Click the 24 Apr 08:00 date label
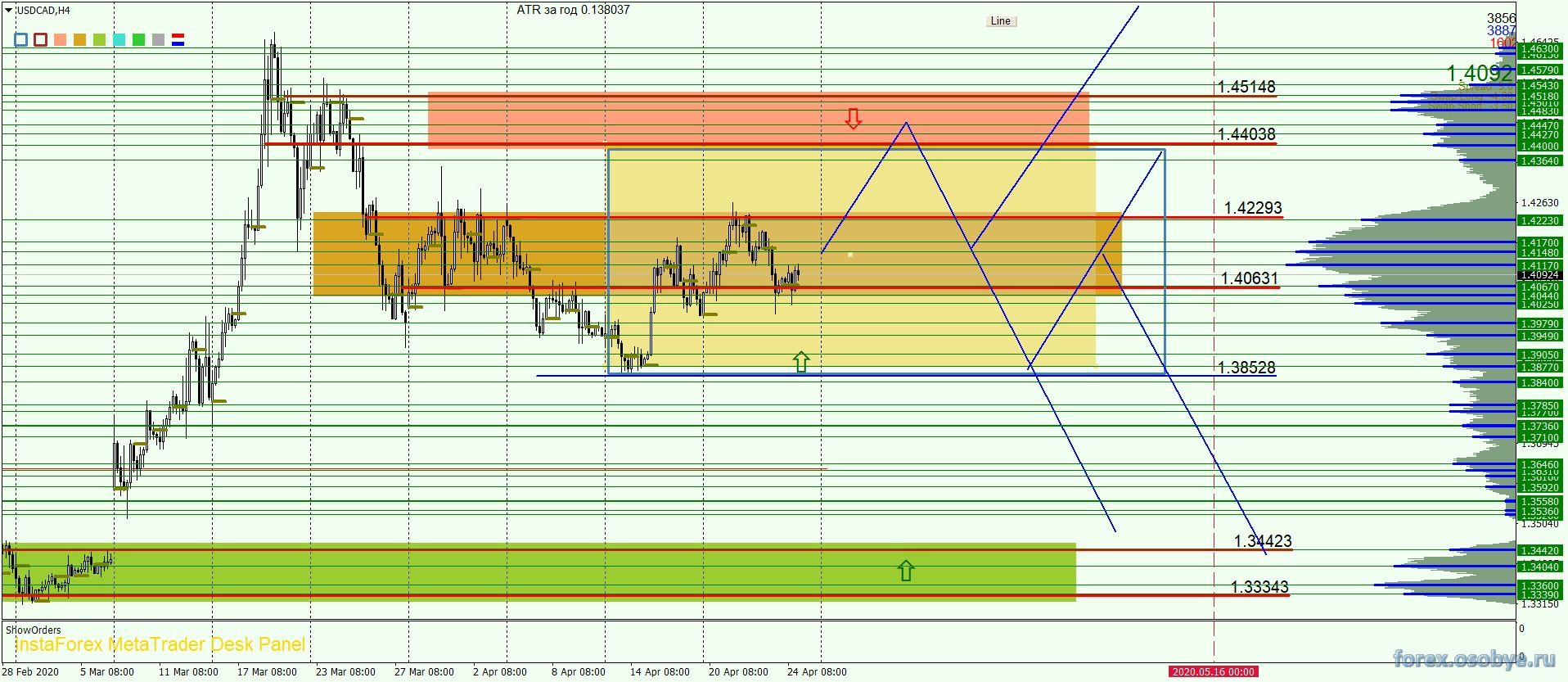This screenshot has height=682, width=1568. point(817,672)
